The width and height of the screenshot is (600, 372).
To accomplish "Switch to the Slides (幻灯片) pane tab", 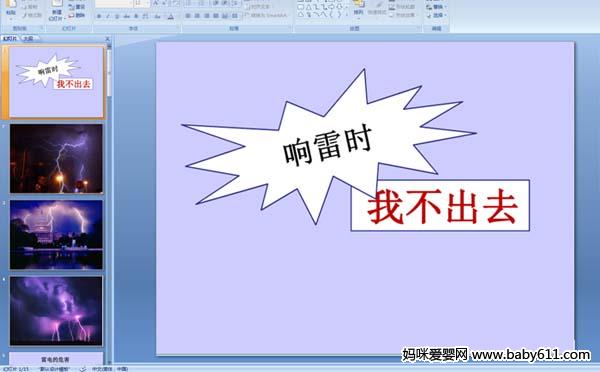I will coord(10,38).
